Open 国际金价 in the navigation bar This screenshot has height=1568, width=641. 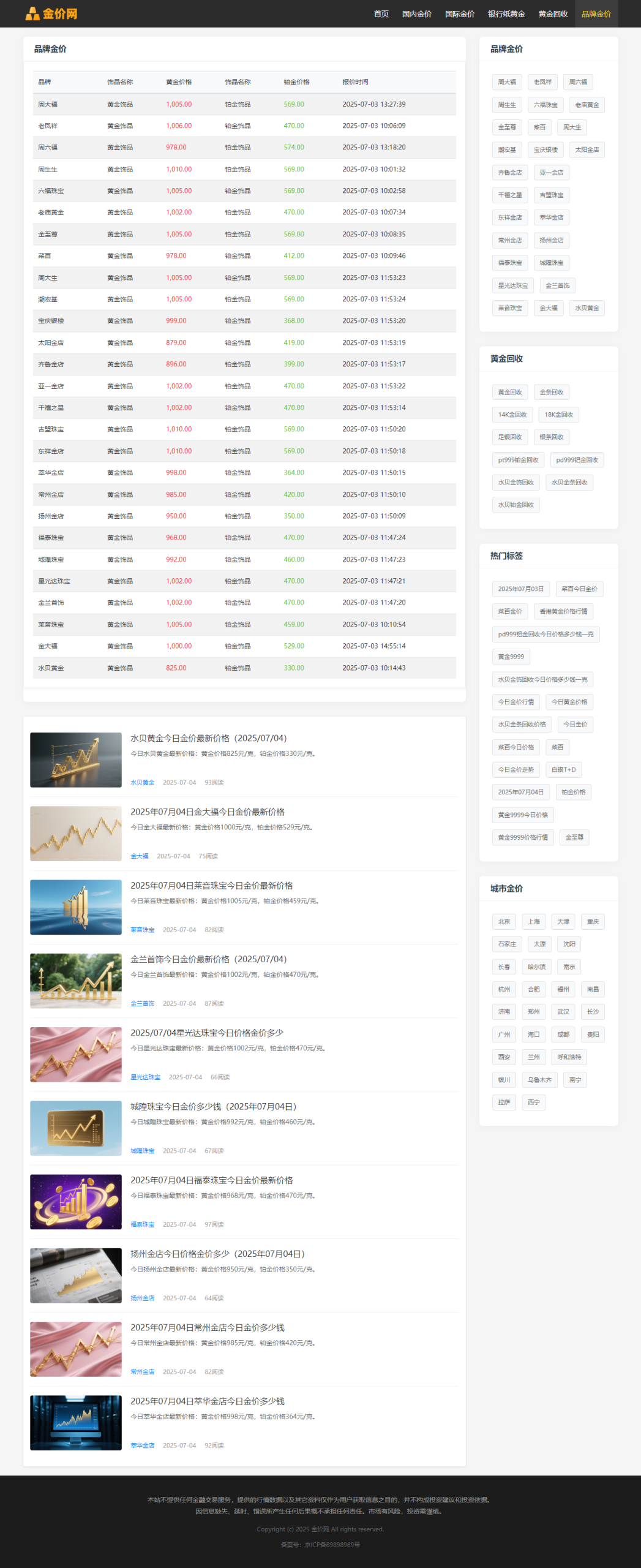point(459,14)
